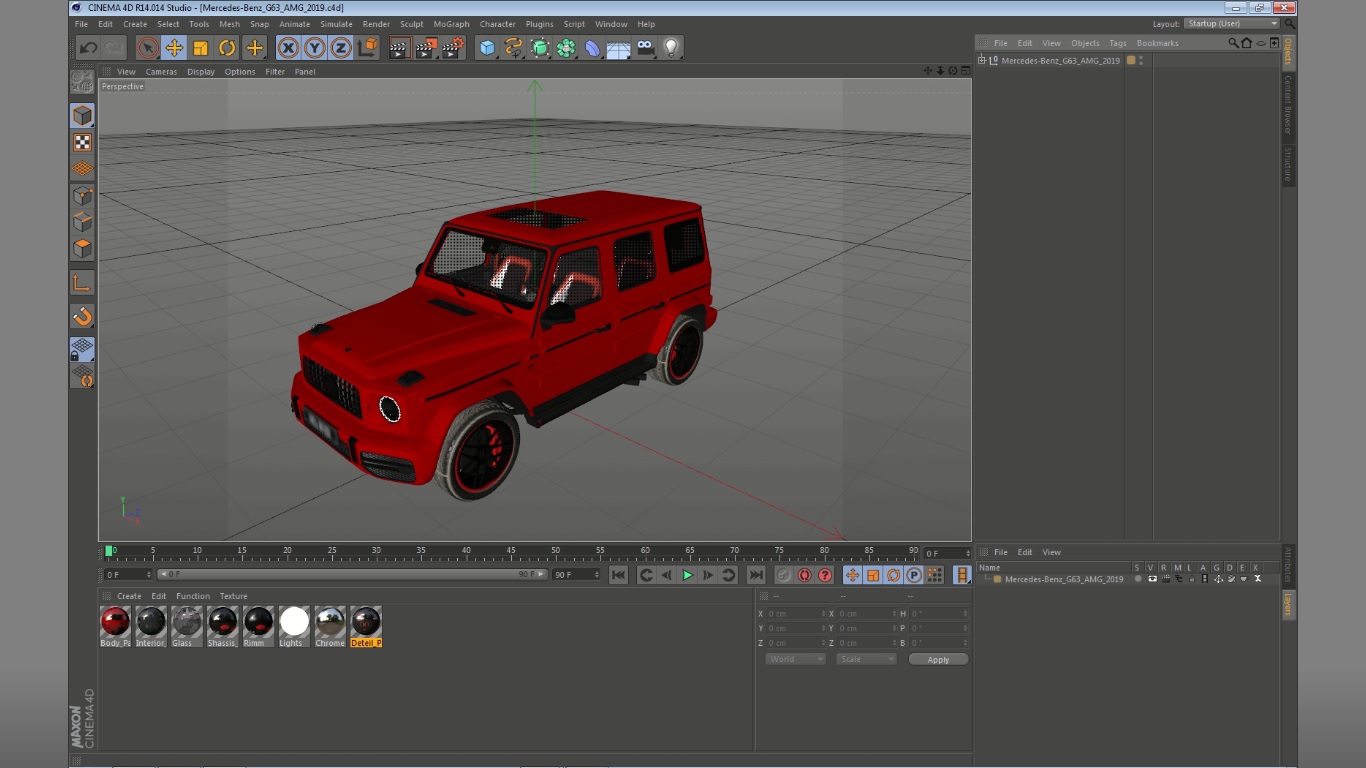The image size is (1366, 768).
Task: Expand Mercedes-Benz_G63_AMG_2019 in Object Manager
Action: pos(982,60)
